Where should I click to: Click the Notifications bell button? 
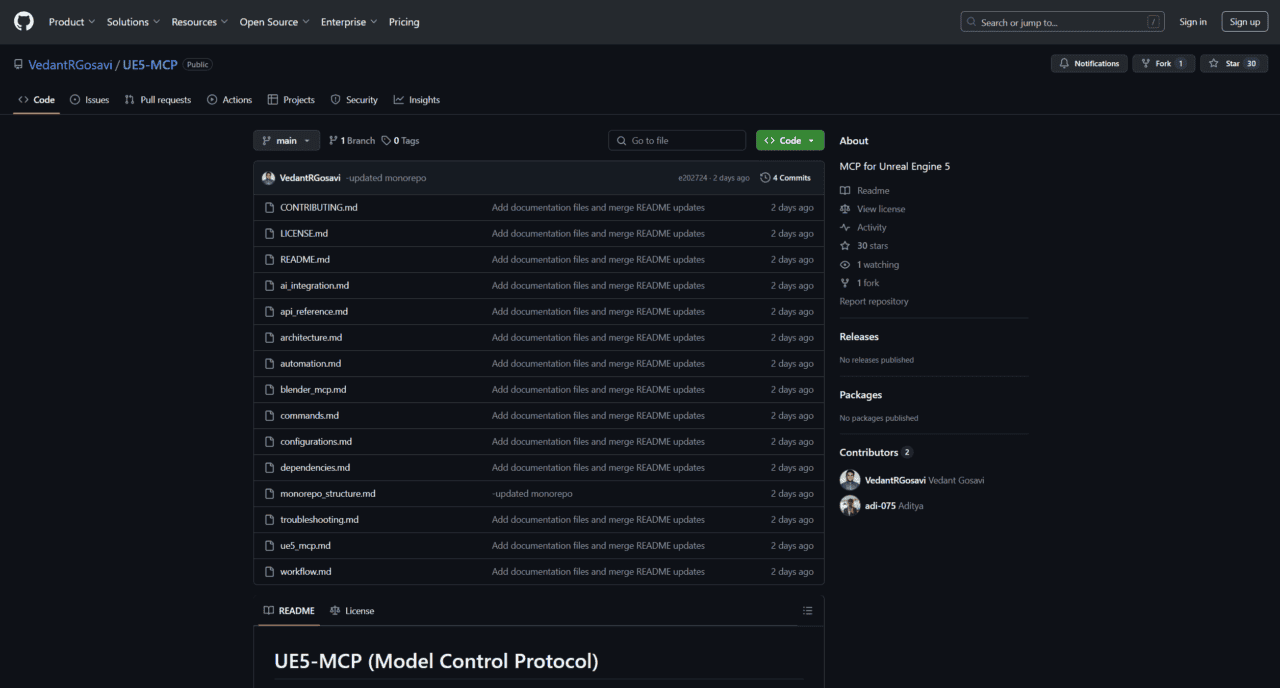1089,64
